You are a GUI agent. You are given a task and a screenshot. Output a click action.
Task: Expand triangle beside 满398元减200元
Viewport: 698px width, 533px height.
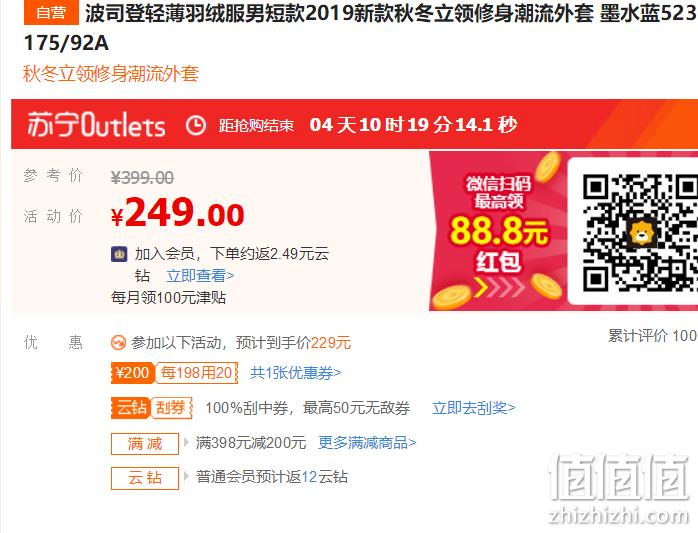point(187,442)
